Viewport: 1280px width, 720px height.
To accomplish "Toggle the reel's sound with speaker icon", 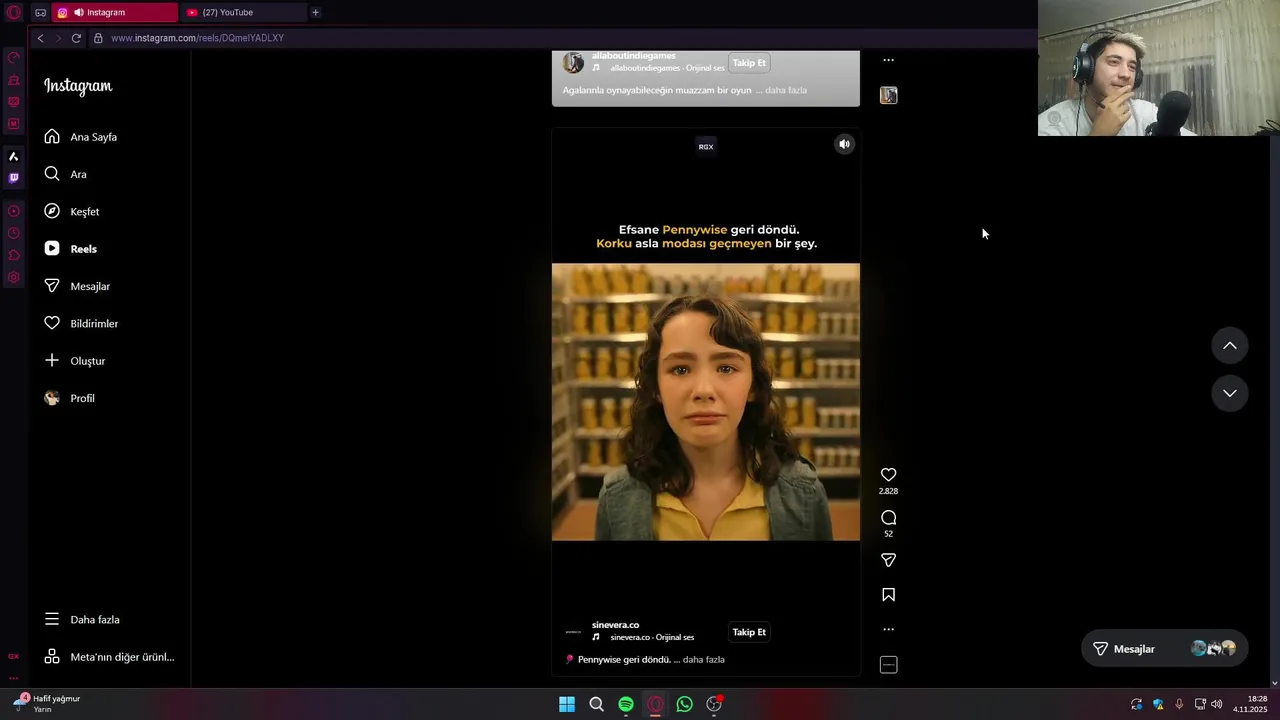I will pos(844,144).
